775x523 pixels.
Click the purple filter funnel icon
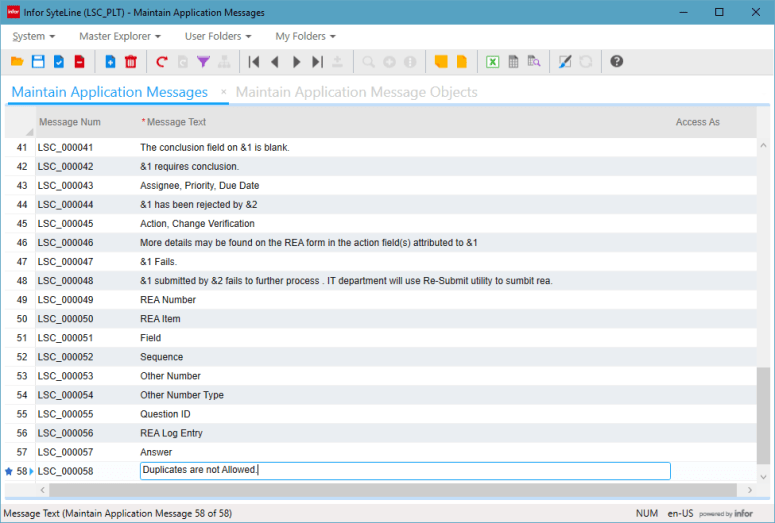pos(203,62)
